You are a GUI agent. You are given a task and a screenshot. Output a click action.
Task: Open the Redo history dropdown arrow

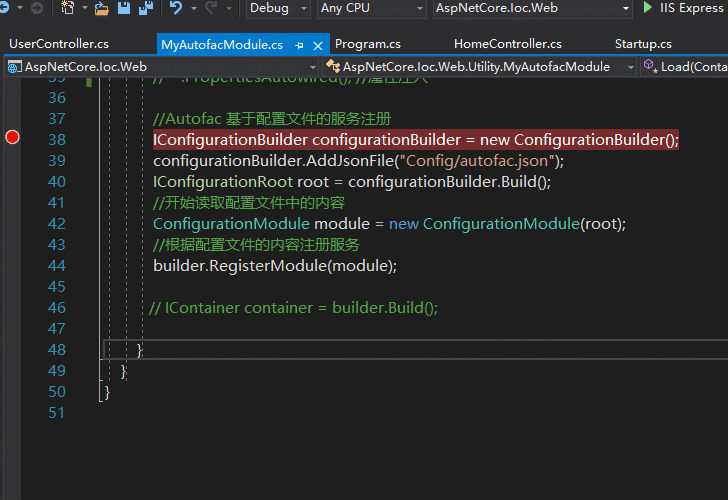(228, 8)
